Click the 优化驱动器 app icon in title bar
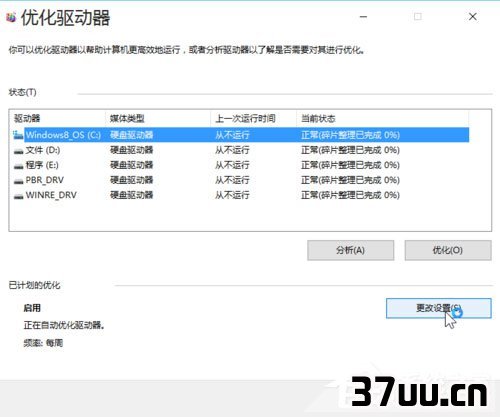Viewport: 500px width, 417px height. coord(11,18)
